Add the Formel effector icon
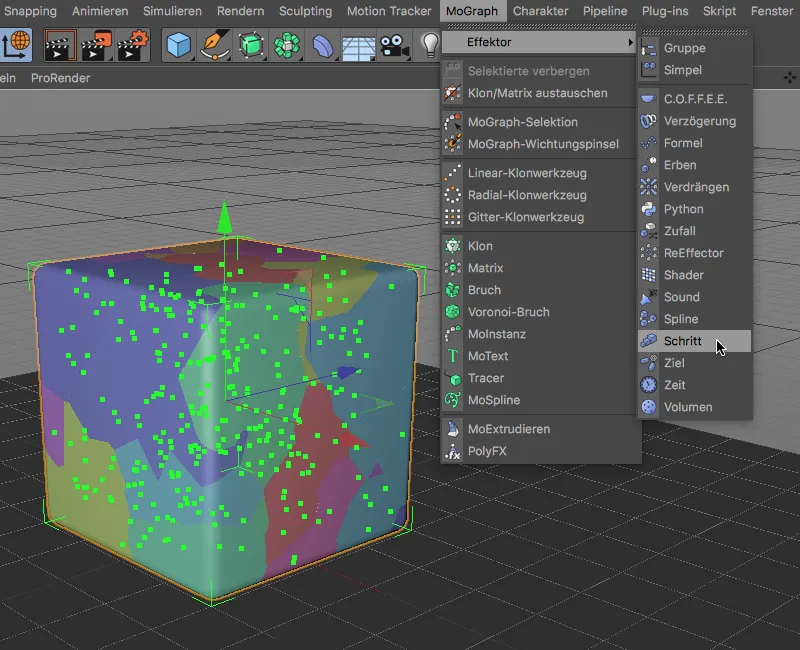The image size is (800, 650). coord(648,143)
